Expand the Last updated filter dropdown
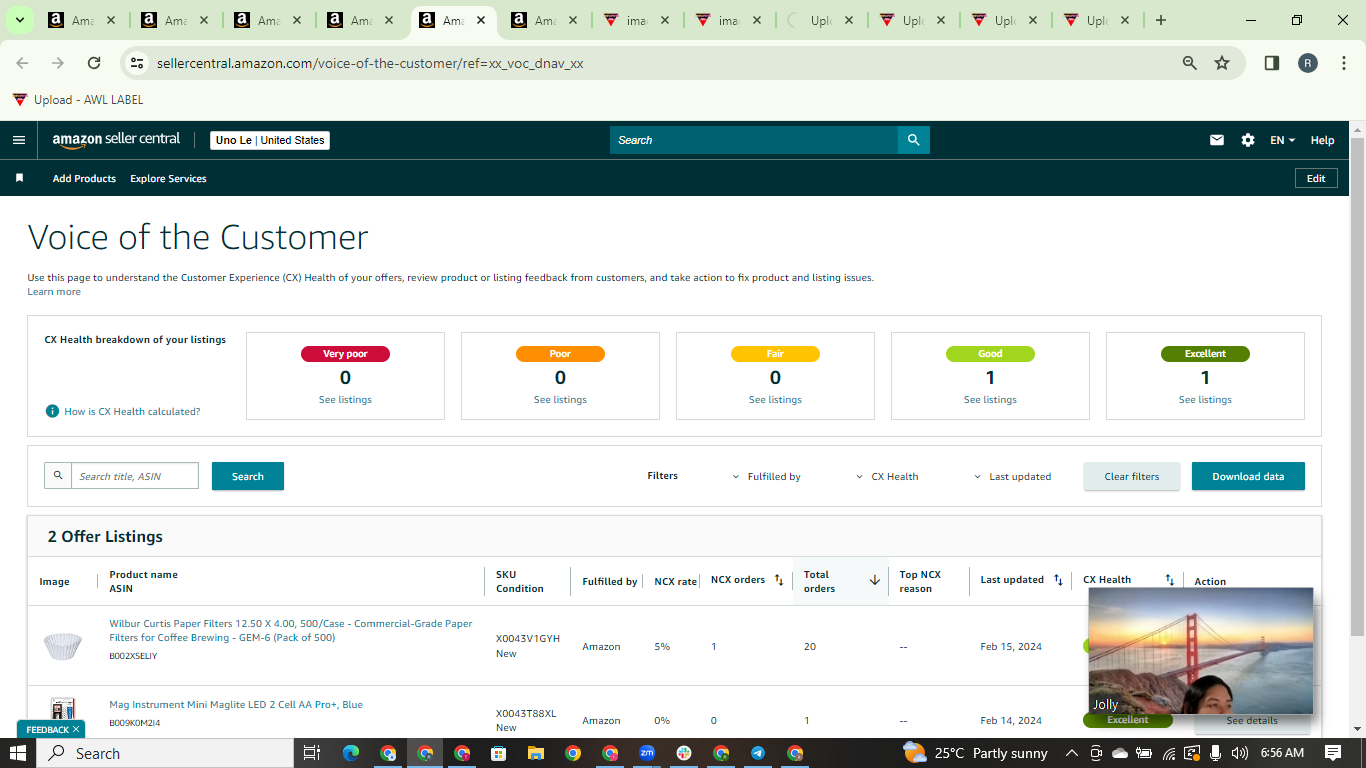Image resolution: width=1366 pixels, height=768 pixels. click(1012, 477)
